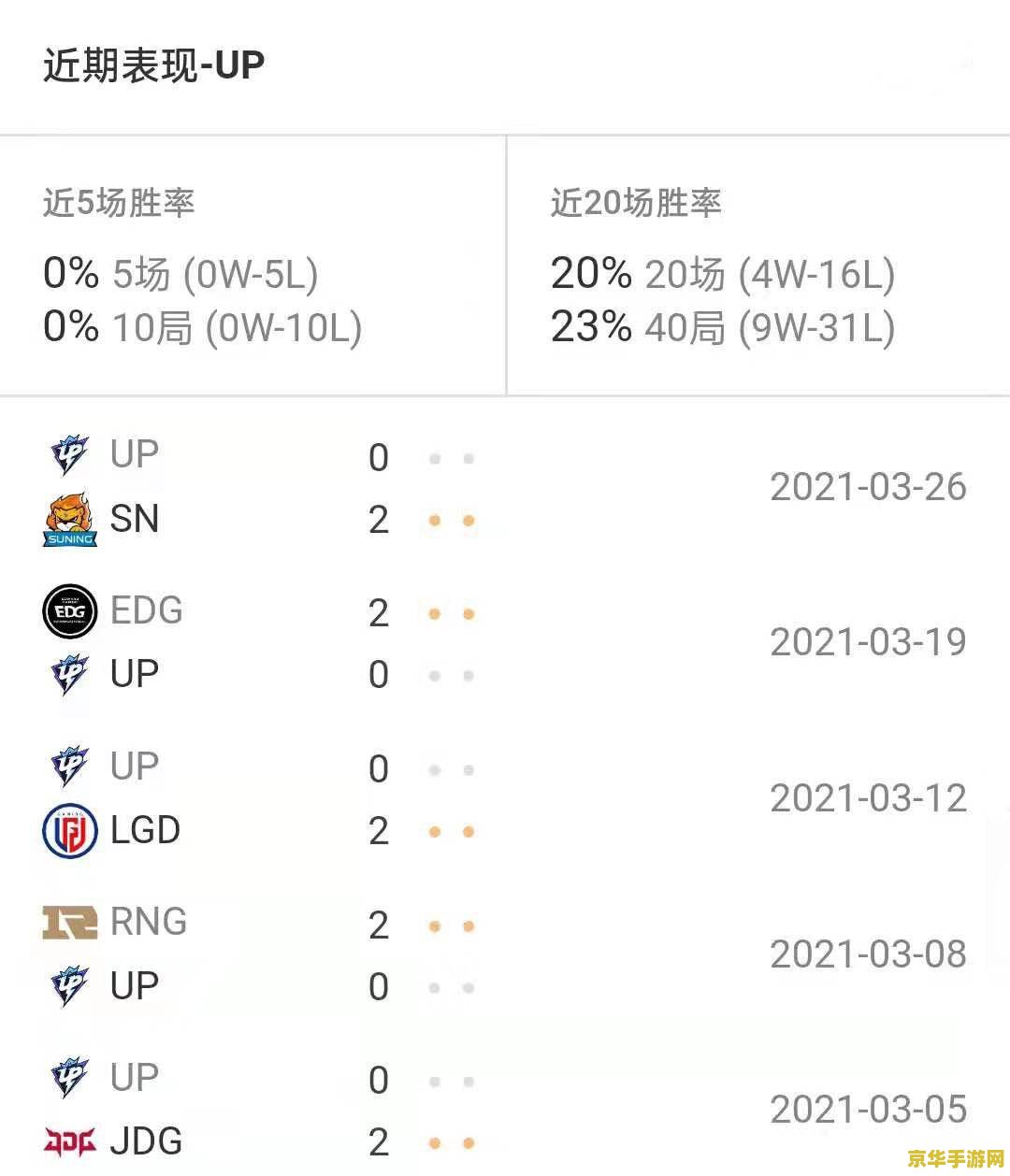This screenshot has height=1176, width=1010.
Task: Open the match dated 2021-03-19
Action: click(505, 643)
